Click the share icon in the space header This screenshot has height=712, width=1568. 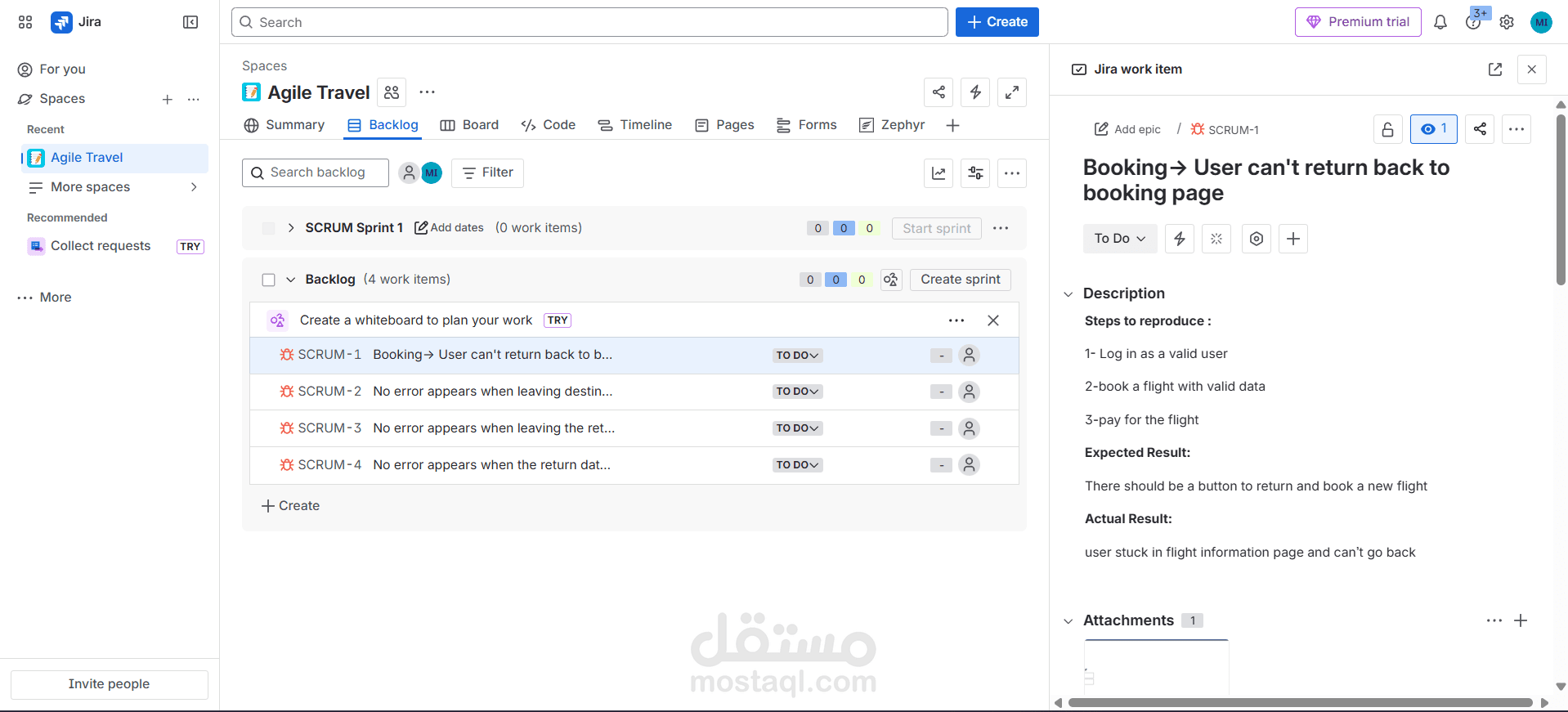939,92
